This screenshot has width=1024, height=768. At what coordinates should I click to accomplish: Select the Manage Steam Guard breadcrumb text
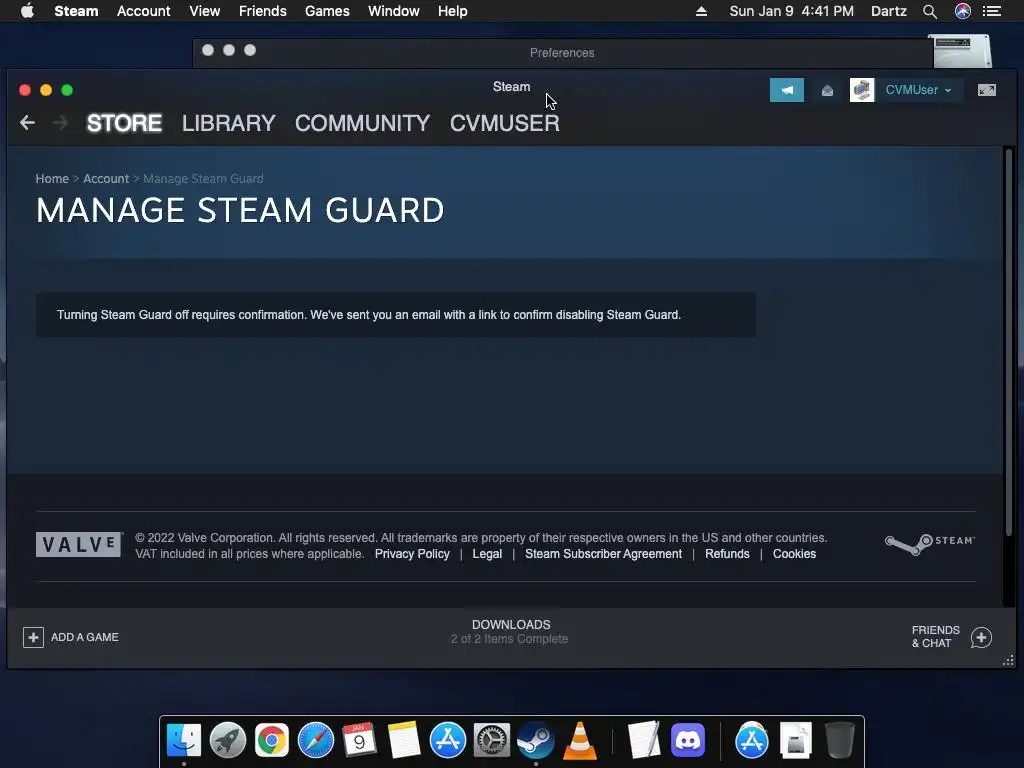tap(203, 179)
